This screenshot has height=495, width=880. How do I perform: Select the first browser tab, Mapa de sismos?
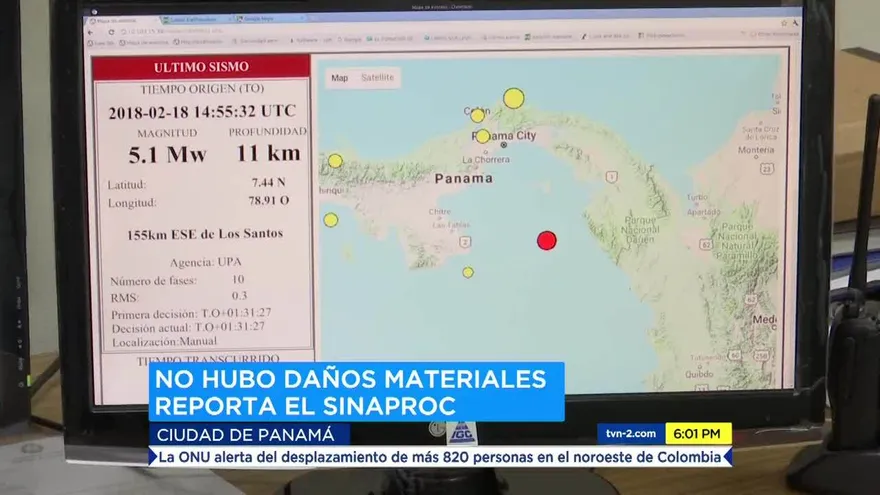pos(122,21)
